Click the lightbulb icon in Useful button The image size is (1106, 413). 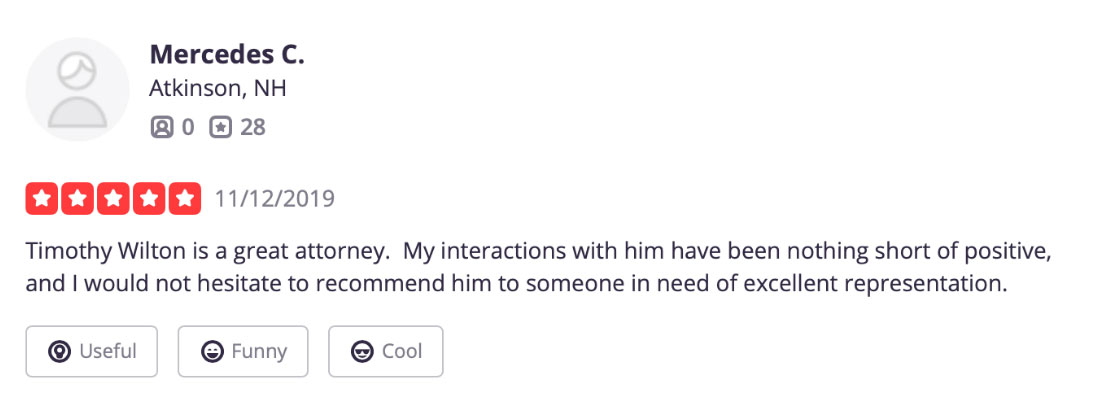59,351
